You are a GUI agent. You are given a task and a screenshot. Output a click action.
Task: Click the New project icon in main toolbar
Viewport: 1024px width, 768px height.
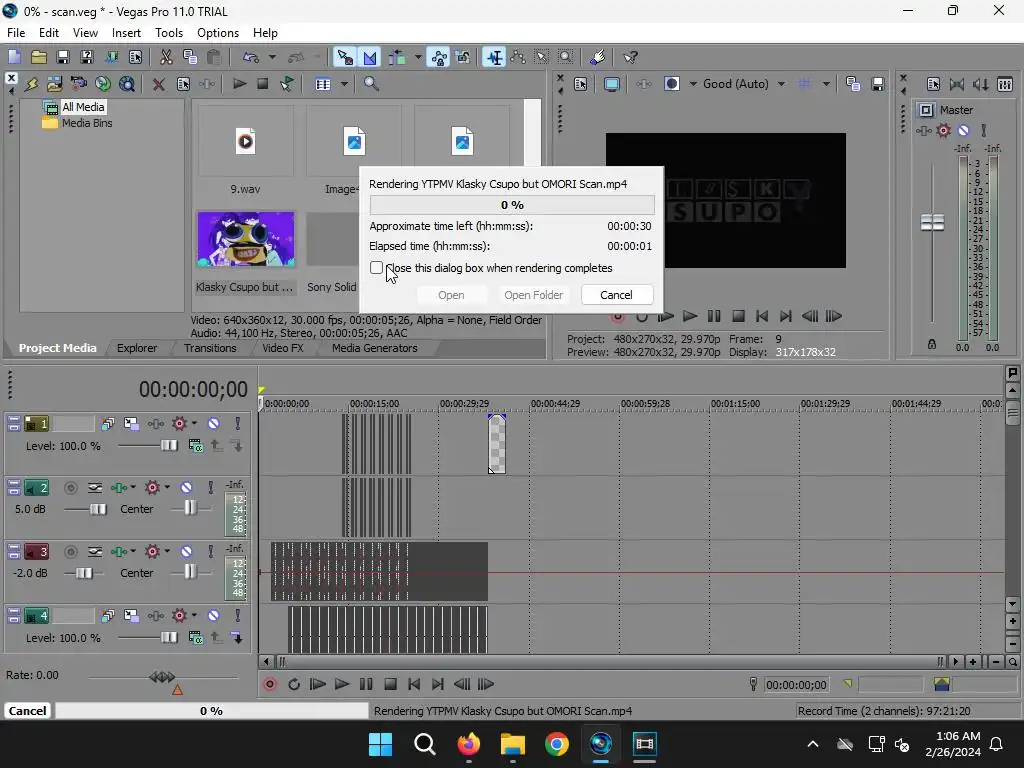click(14, 57)
